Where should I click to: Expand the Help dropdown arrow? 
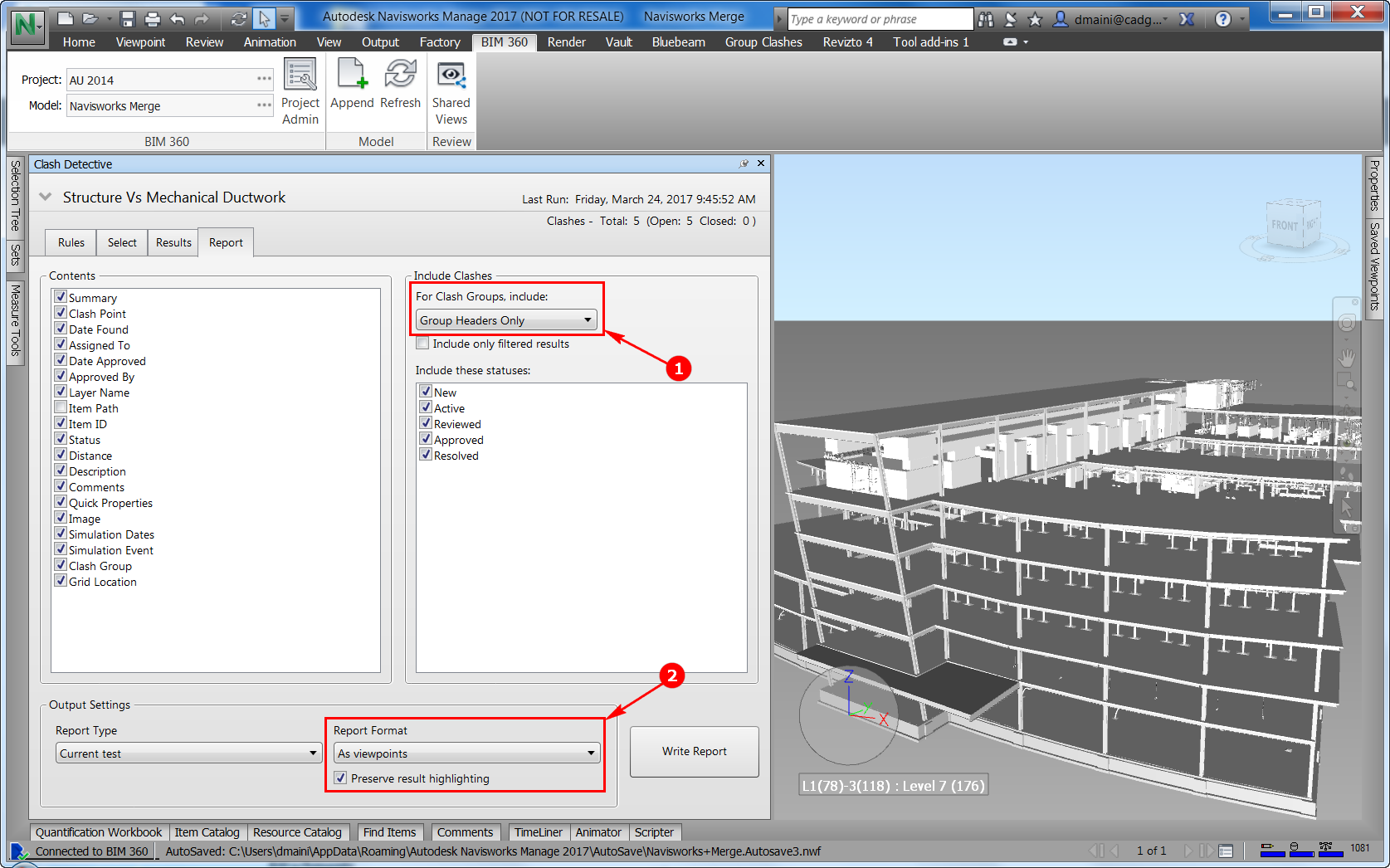1242,19
